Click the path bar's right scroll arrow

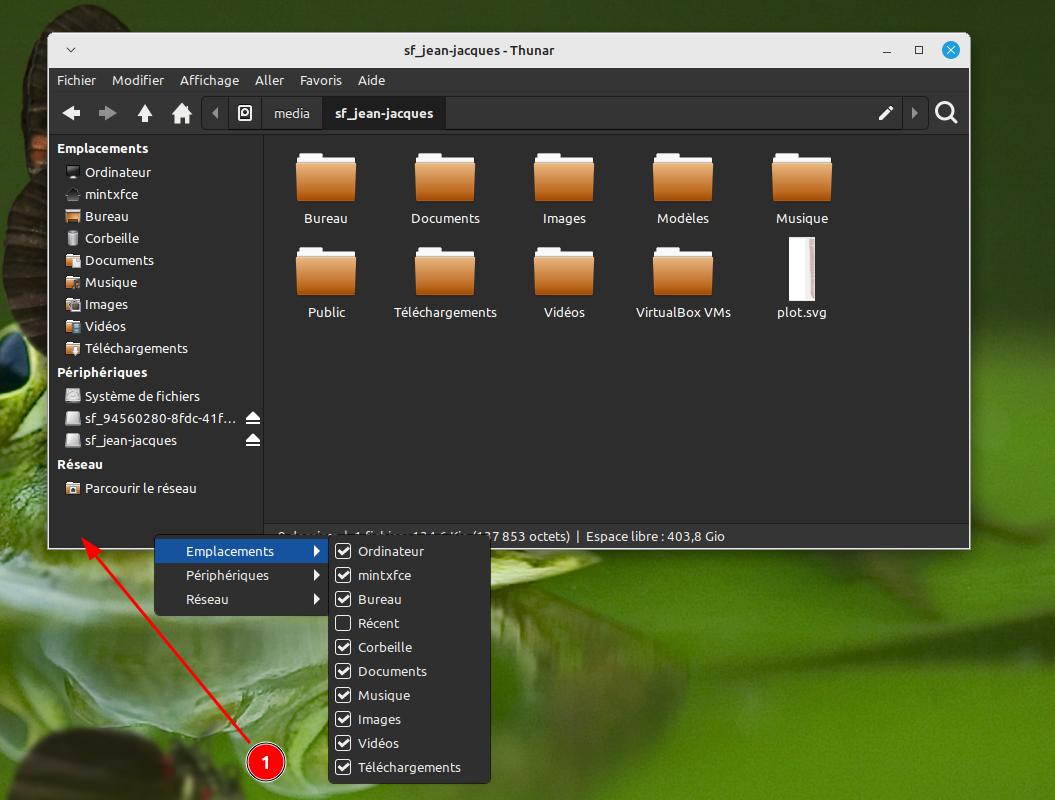[914, 113]
